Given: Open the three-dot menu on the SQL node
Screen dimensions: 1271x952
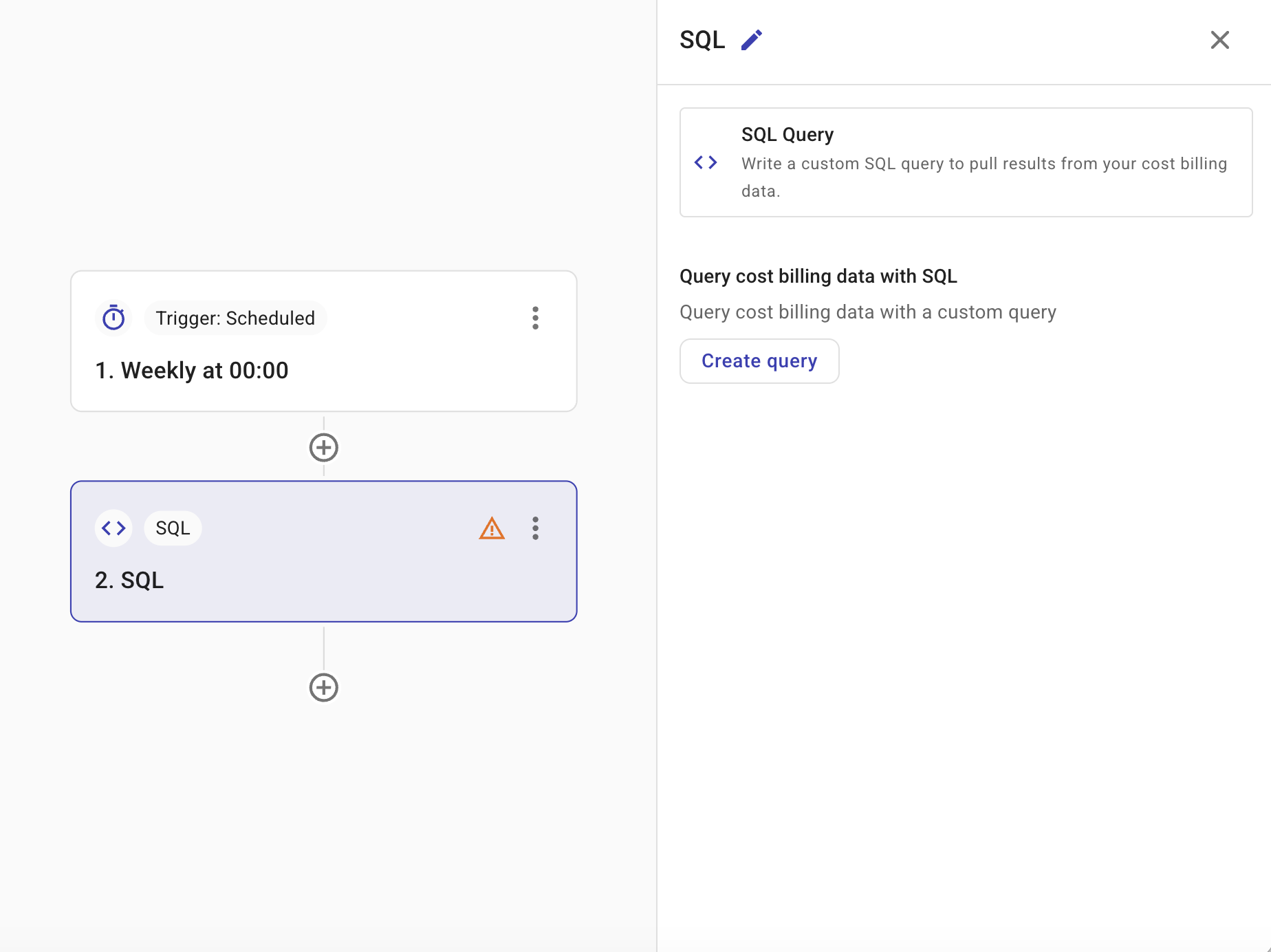Looking at the screenshot, I should pyautogui.click(x=535, y=528).
